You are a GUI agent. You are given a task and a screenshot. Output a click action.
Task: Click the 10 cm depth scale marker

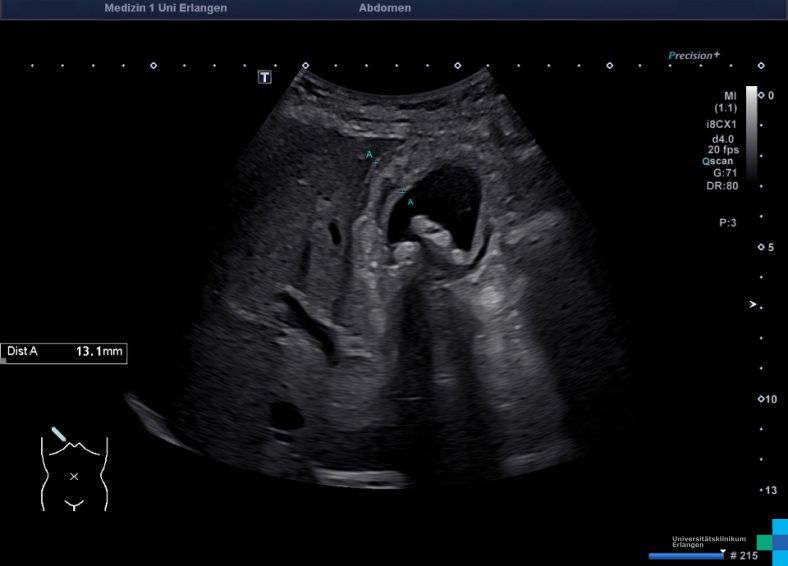pos(766,399)
